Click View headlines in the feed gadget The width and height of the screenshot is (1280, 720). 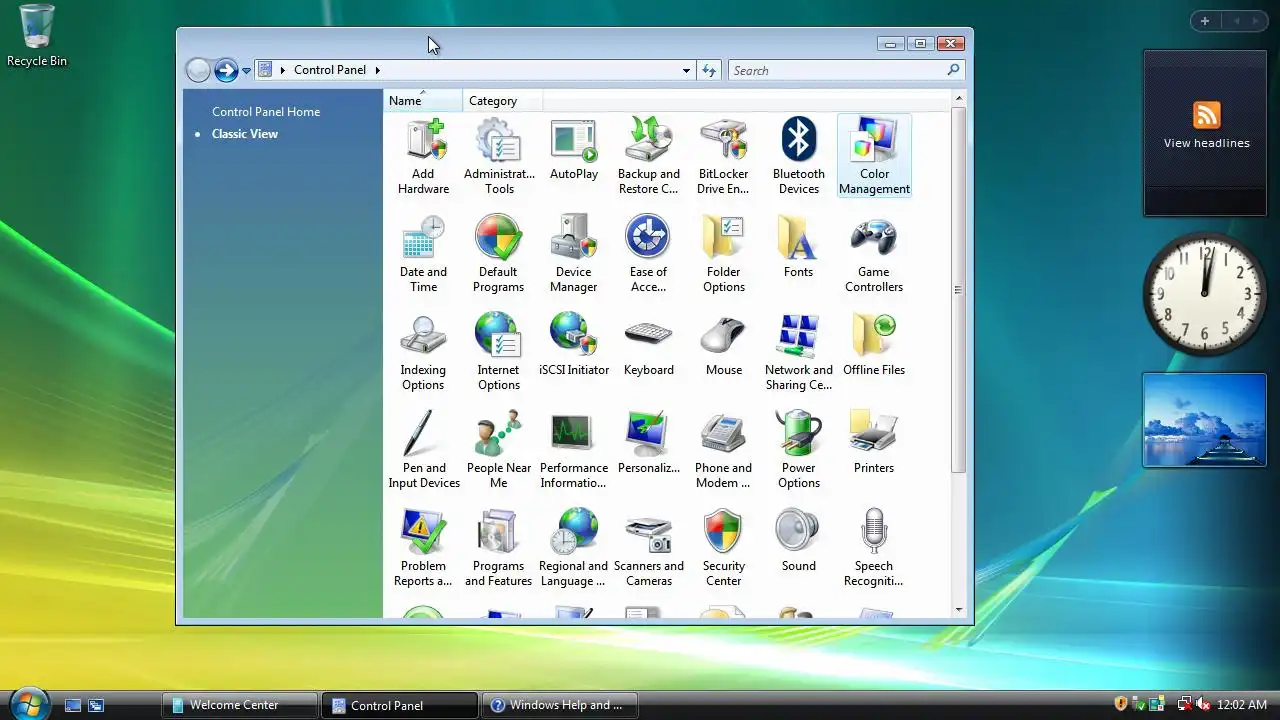pyautogui.click(x=1206, y=143)
